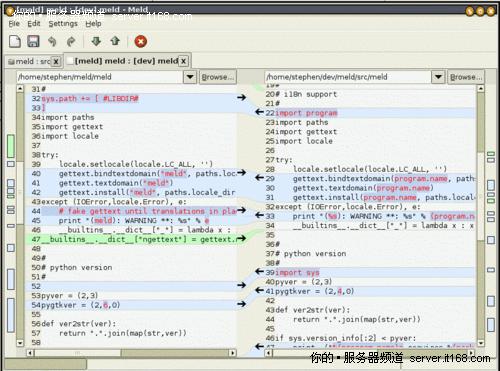The image size is (500, 371).
Task: Click the Save floppy disk icon
Action: pos(33,41)
